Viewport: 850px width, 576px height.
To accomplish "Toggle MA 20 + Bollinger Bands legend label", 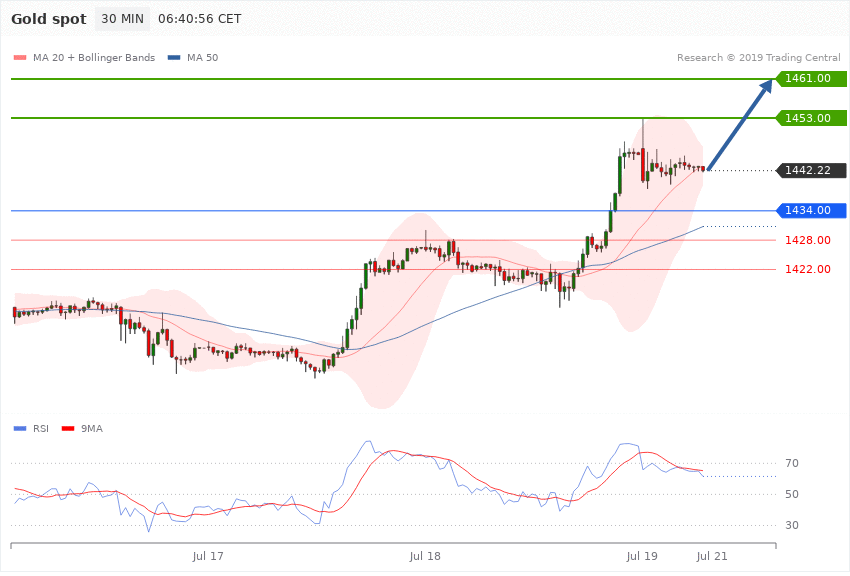I will pos(94,57).
